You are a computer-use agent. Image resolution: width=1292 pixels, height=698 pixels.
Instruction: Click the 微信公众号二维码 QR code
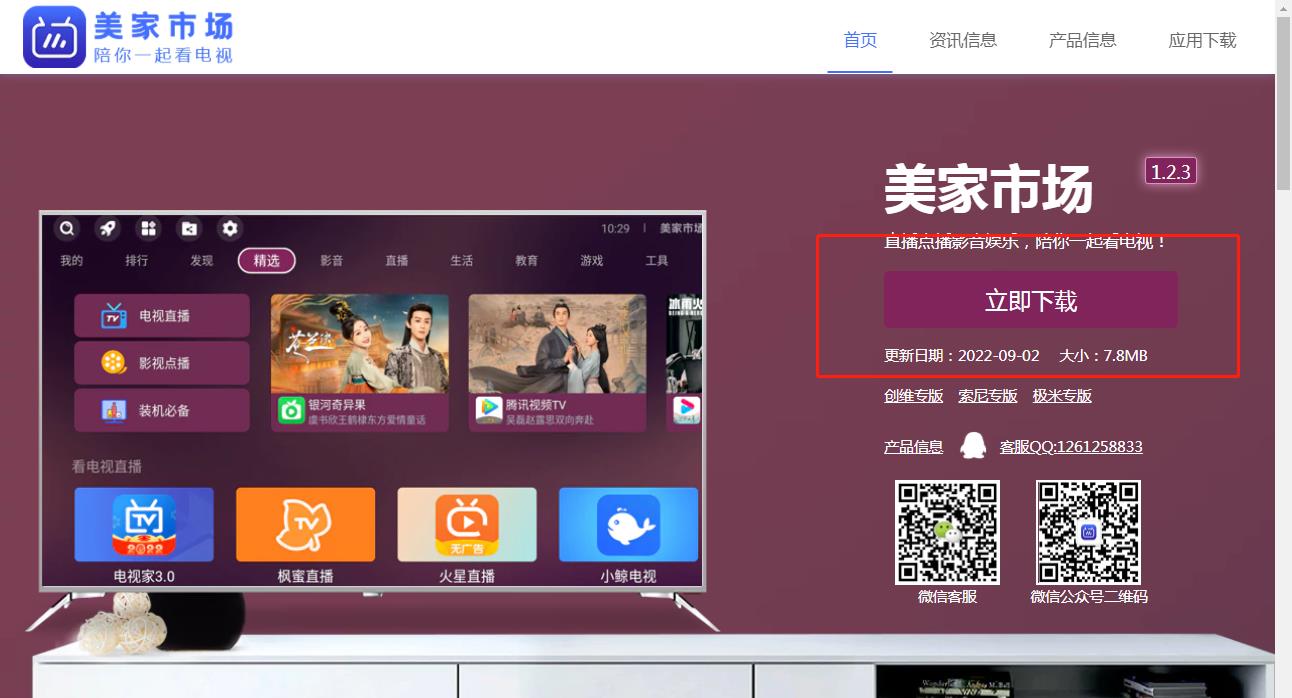(1088, 532)
